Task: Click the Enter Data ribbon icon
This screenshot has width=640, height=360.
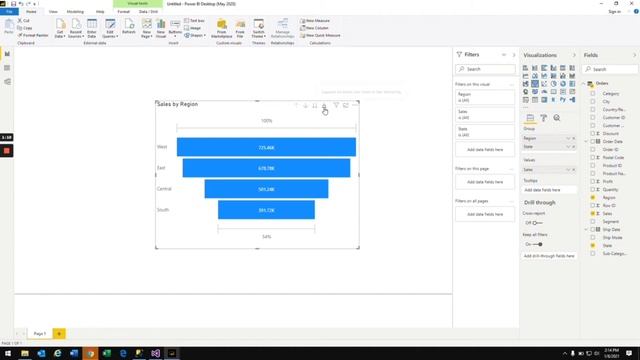Action: point(92,28)
